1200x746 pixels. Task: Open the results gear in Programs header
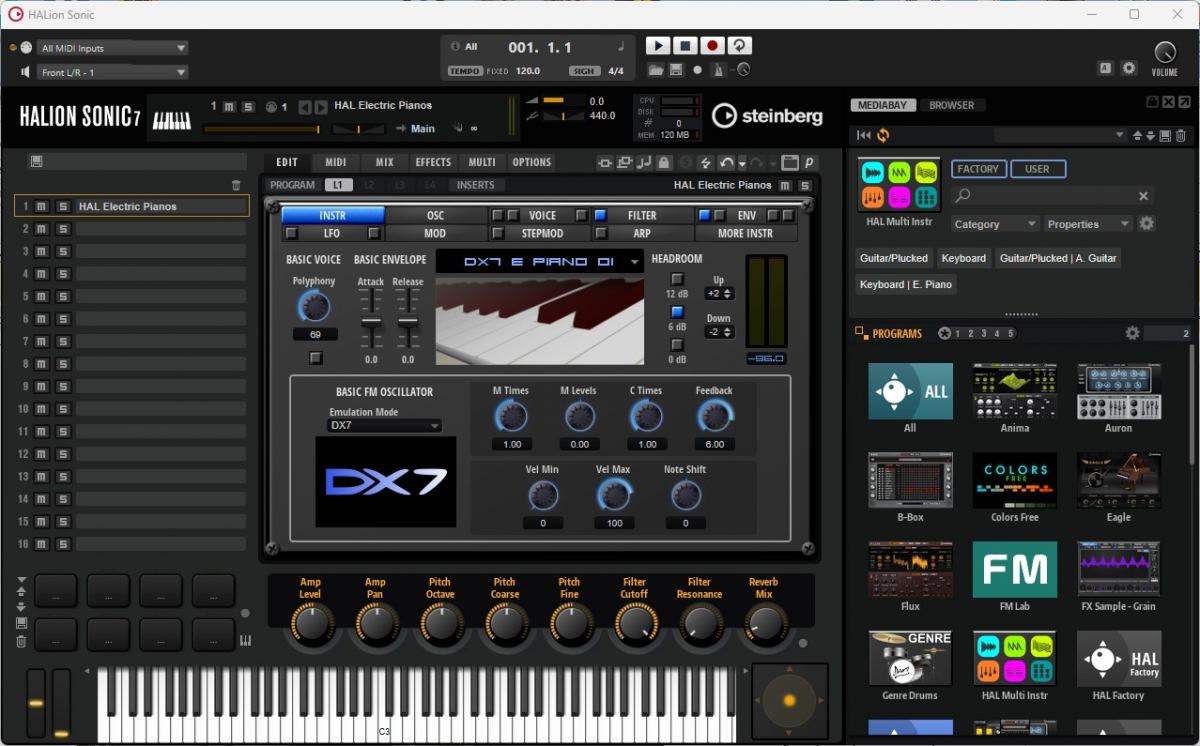coord(1132,333)
